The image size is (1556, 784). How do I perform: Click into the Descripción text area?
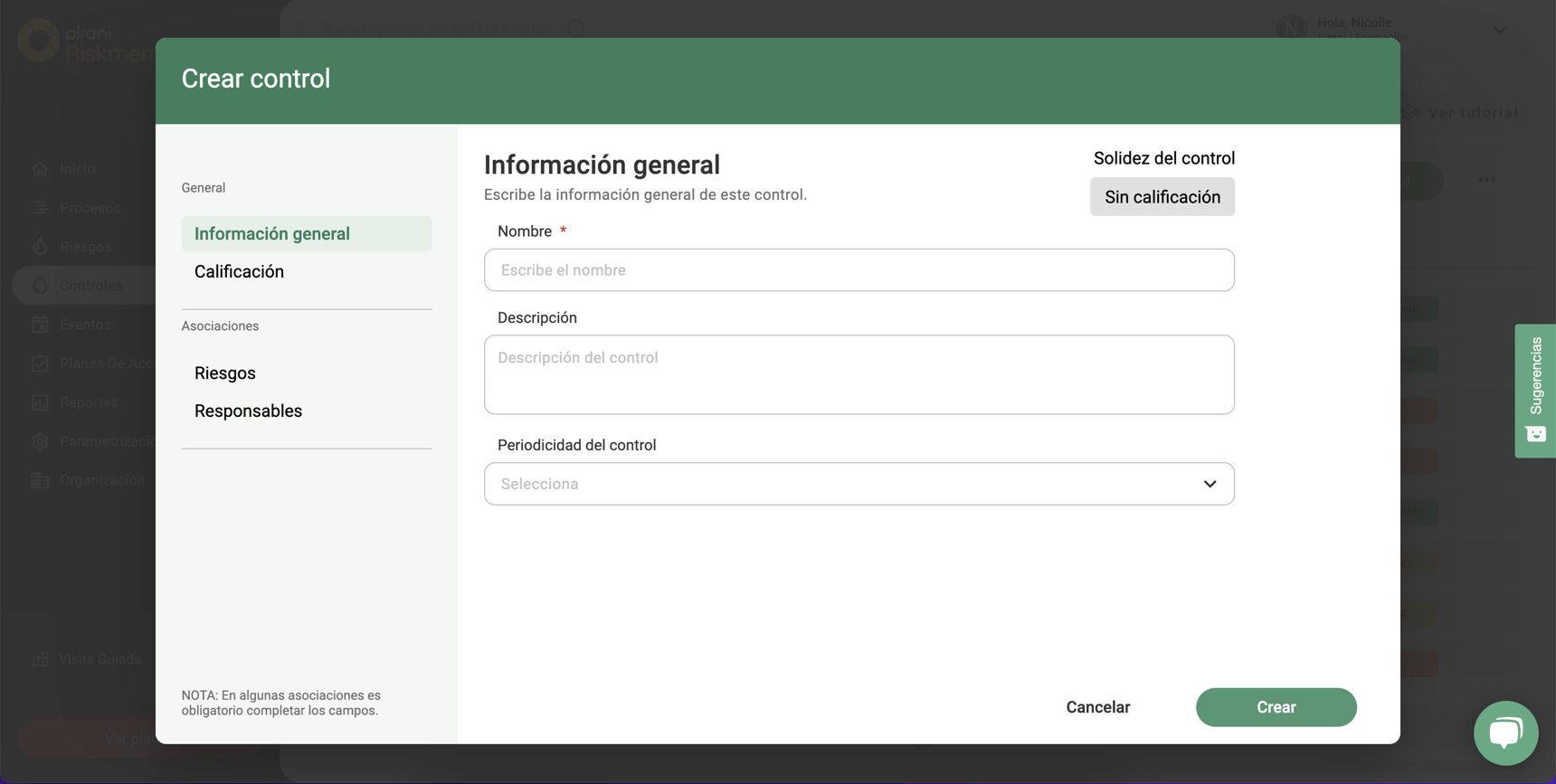tap(858, 374)
